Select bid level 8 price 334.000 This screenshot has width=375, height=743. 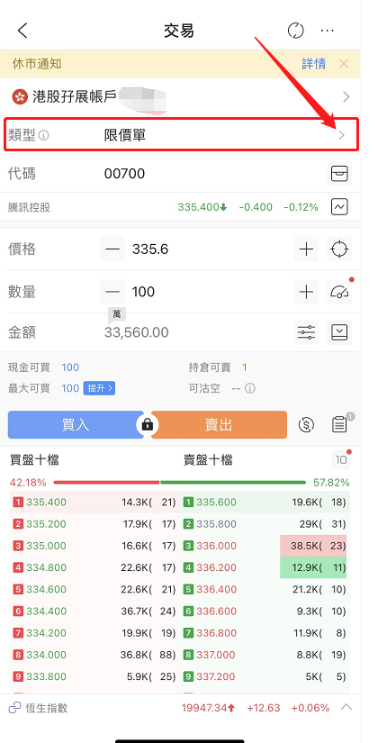click(46, 655)
